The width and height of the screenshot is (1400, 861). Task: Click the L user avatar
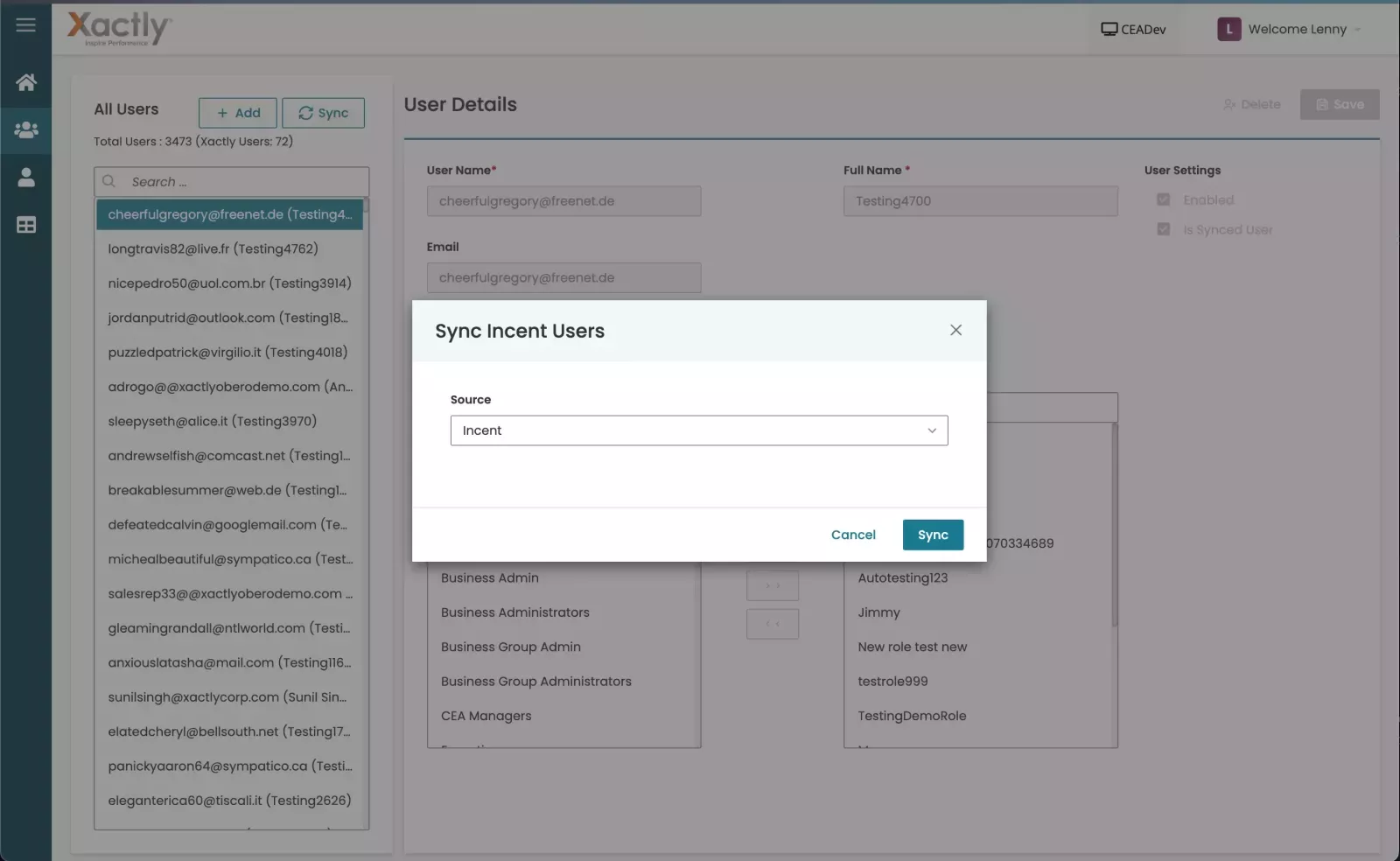[x=1228, y=29]
